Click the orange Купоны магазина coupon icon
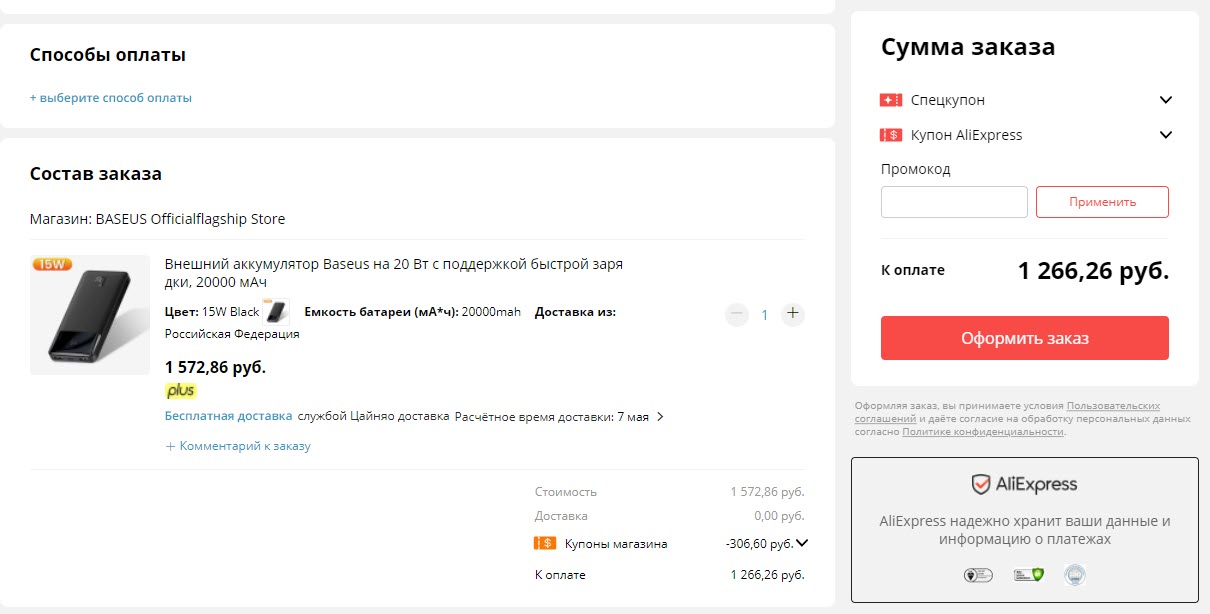 545,543
